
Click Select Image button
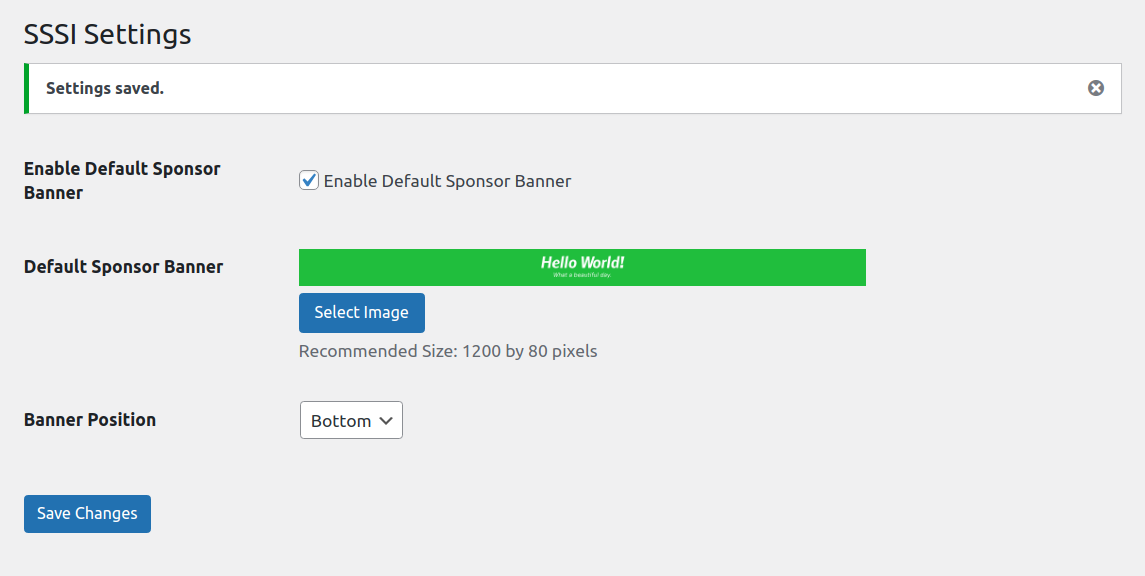(361, 312)
